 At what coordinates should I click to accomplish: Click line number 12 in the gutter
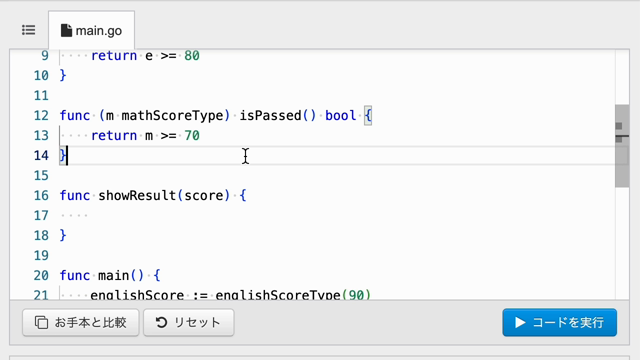point(41,116)
